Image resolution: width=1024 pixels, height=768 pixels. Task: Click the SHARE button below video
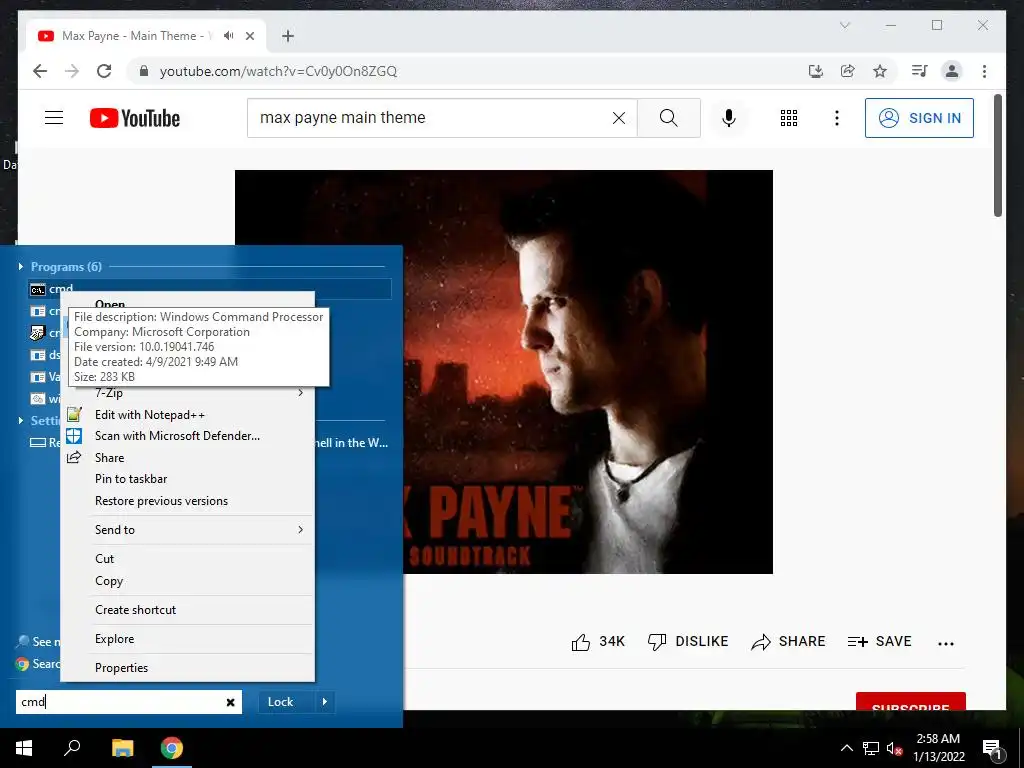(x=788, y=642)
